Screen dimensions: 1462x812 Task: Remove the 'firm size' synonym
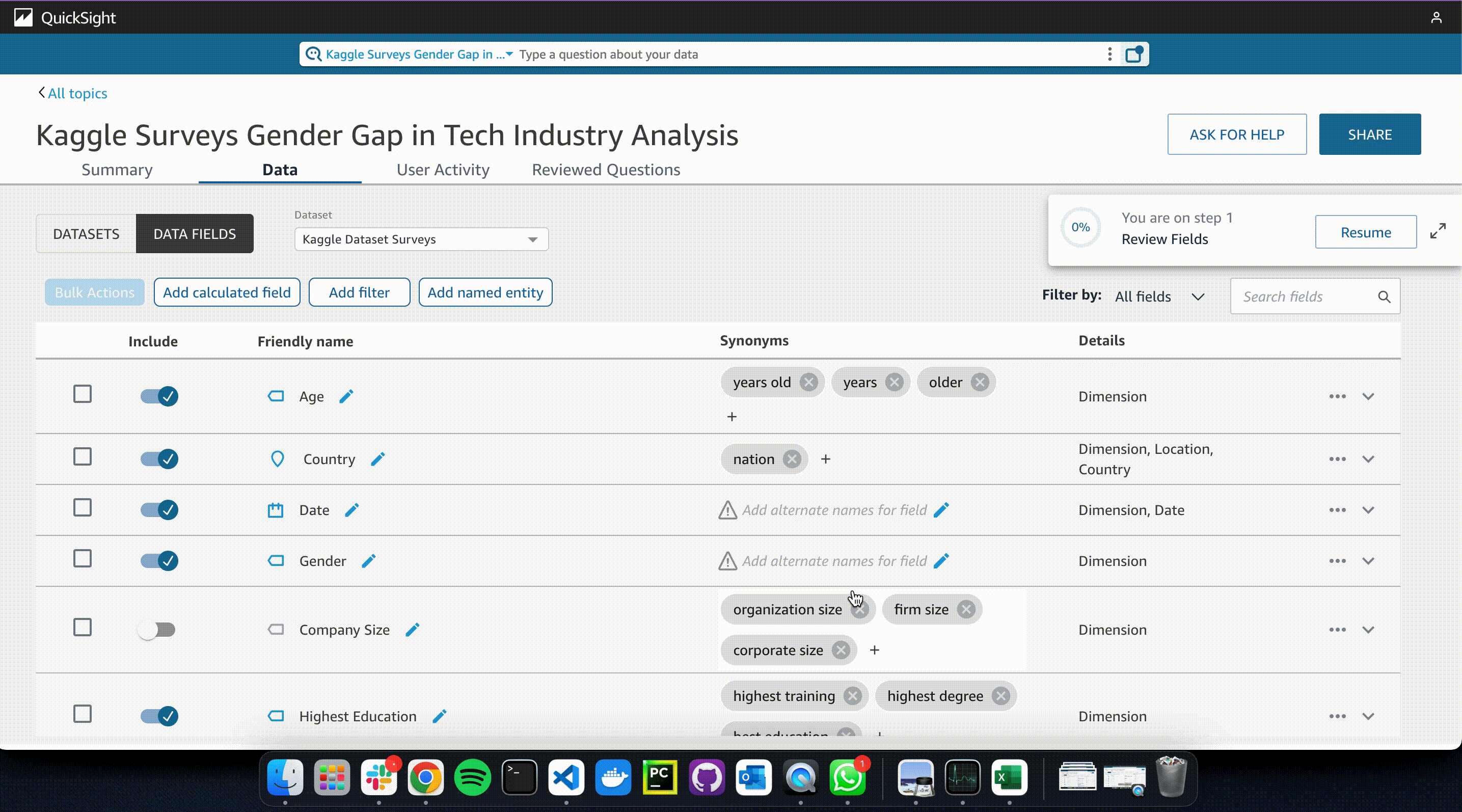[966, 609]
